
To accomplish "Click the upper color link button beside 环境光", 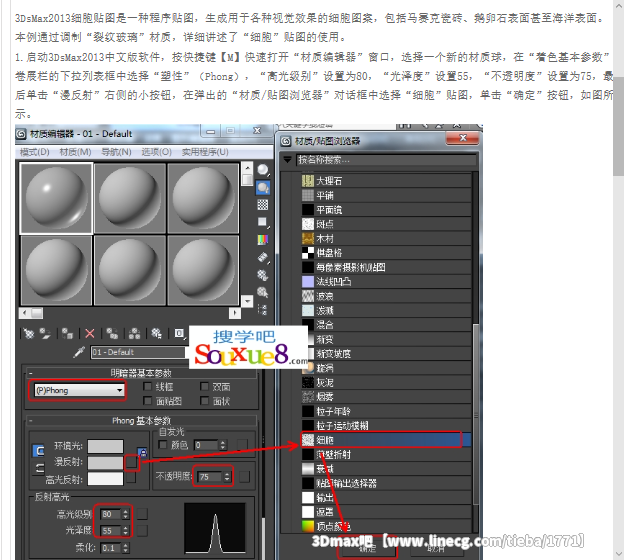I will [x=39, y=451].
